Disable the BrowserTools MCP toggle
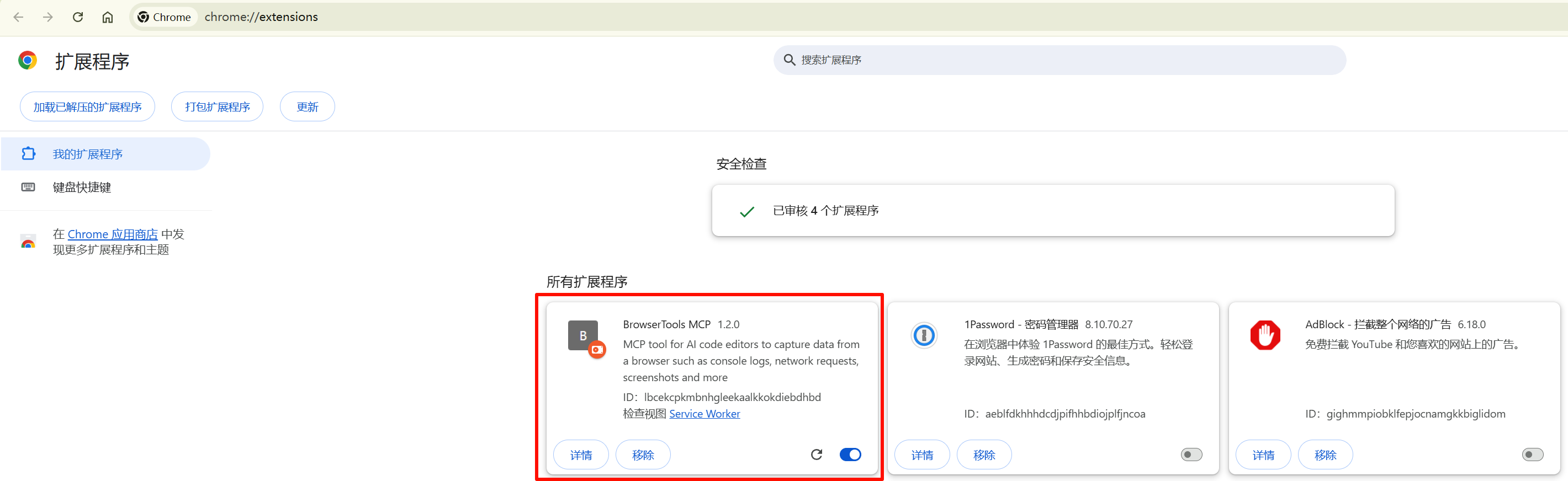 pyautogui.click(x=850, y=454)
